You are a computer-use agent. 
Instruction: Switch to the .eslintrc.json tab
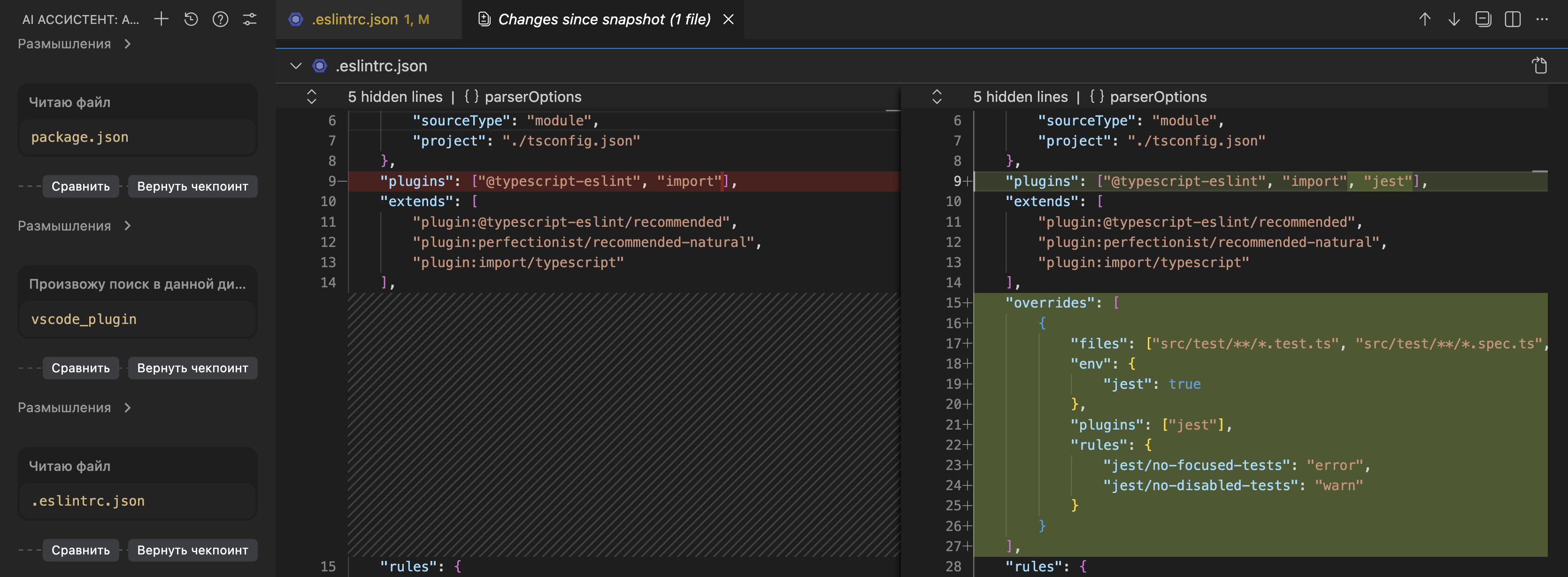point(368,19)
